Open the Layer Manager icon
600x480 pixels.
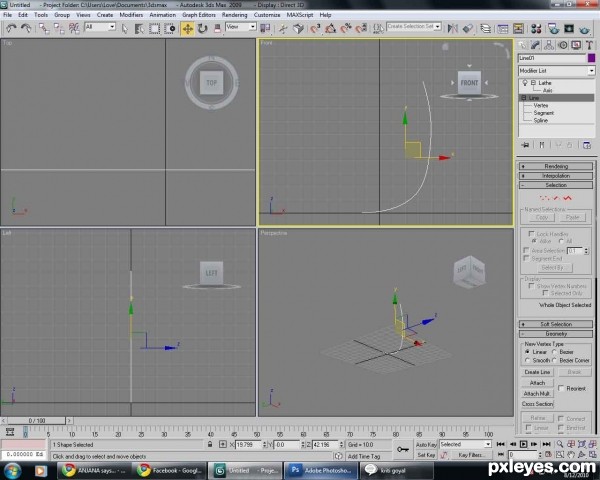coord(486,28)
